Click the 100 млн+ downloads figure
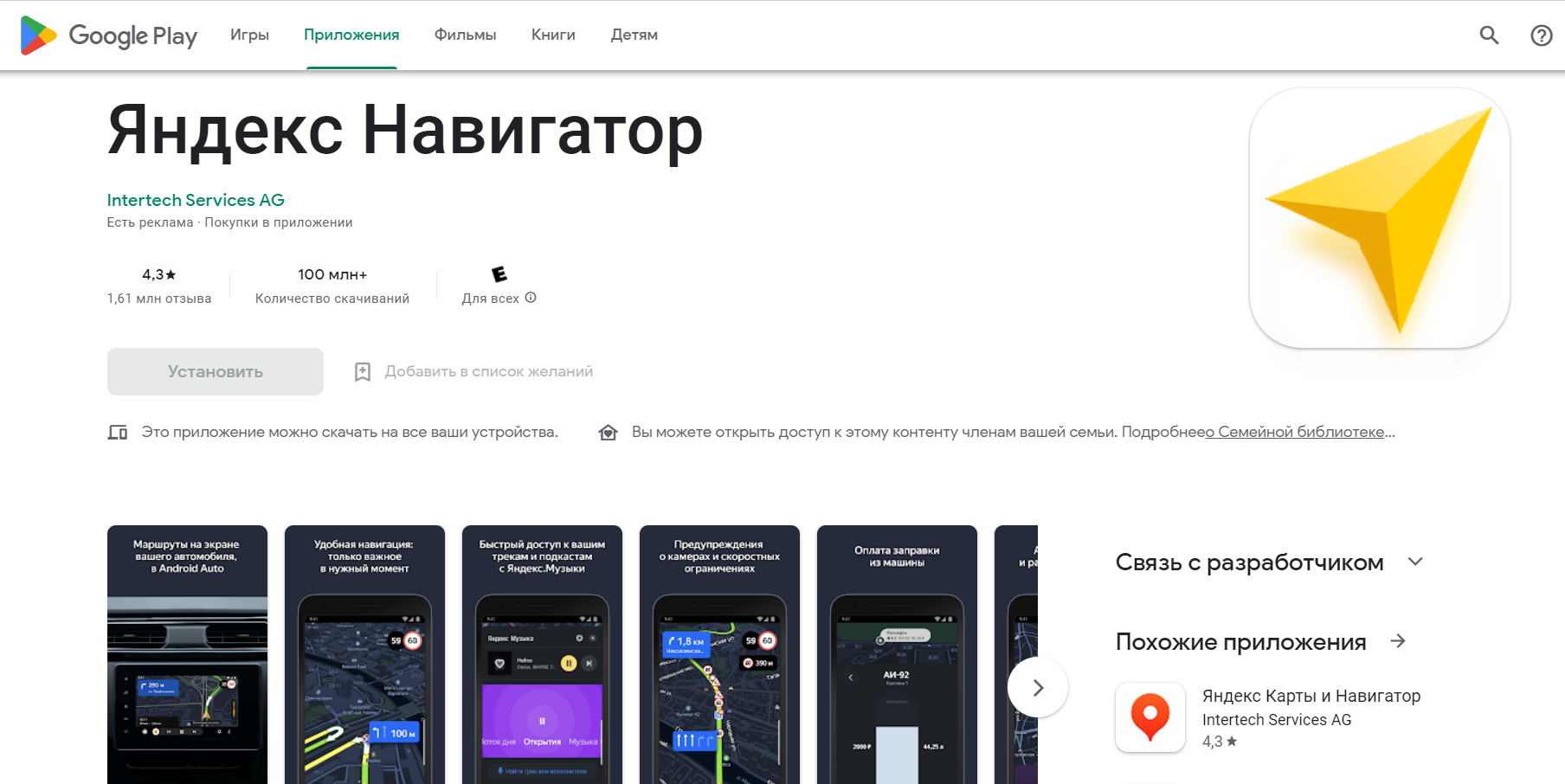This screenshot has width=1565, height=784. pyautogui.click(x=332, y=274)
